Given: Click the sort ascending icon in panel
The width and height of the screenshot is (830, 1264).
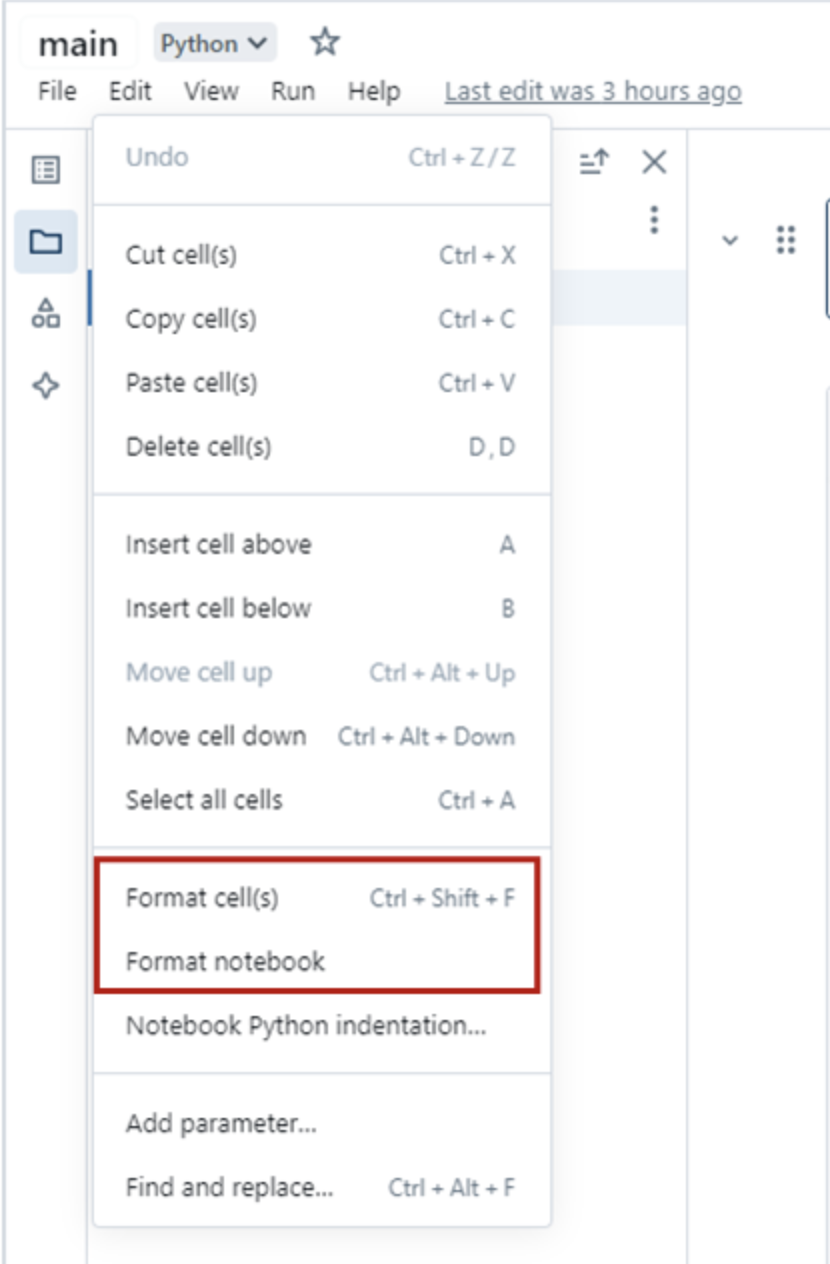Looking at the screenshot, I should tap(595, 162).
